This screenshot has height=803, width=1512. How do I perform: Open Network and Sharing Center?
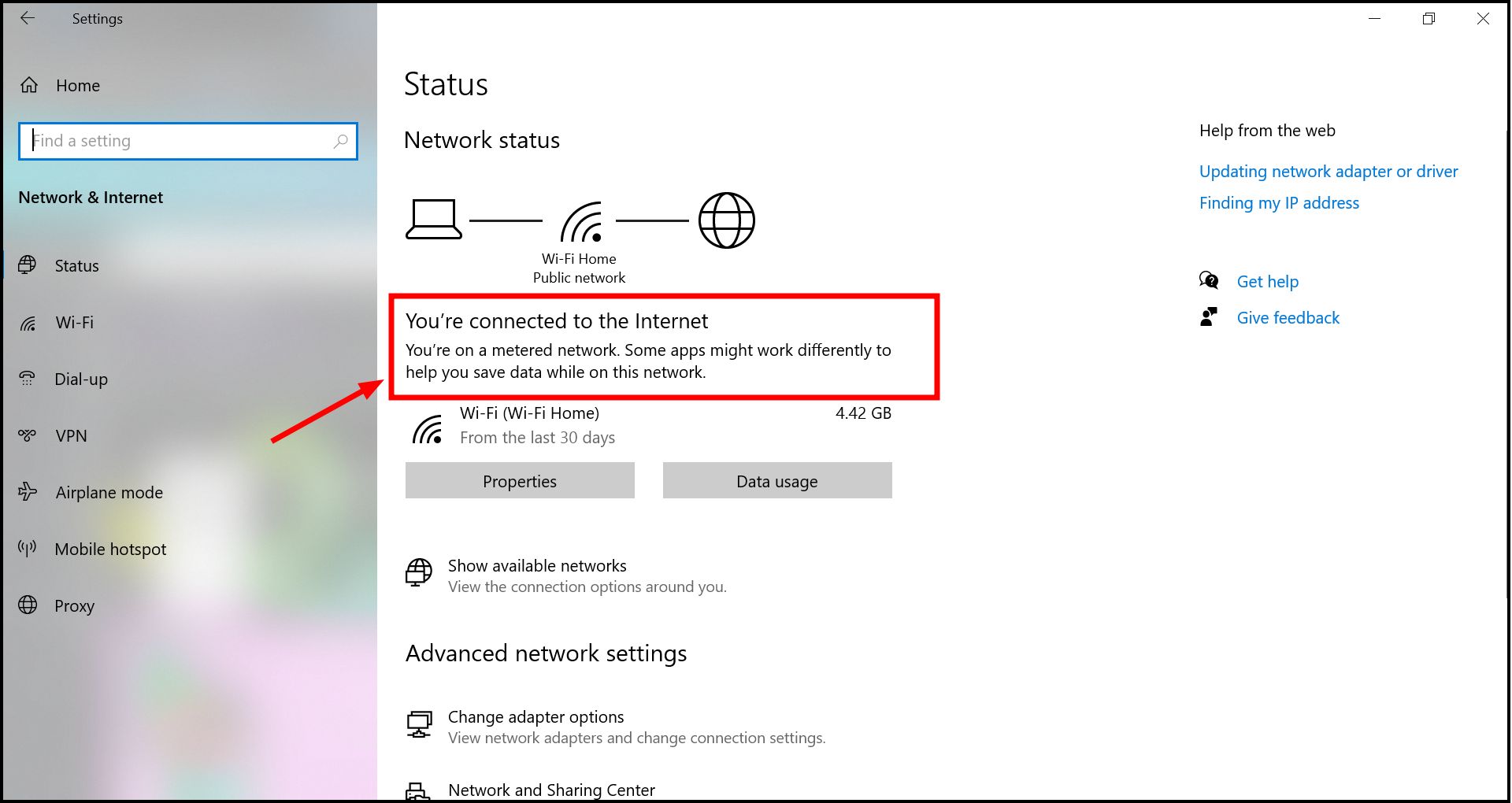point(551,790)
